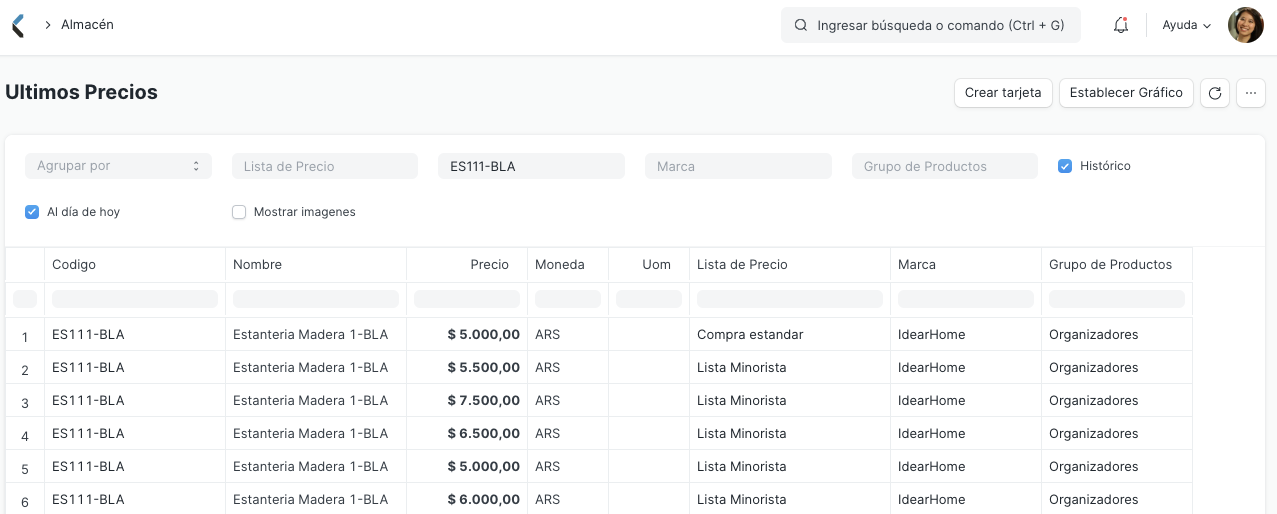Click Organizadores cell in row 6
The width and height of the screenshot is (1277, 514).
1117,499
